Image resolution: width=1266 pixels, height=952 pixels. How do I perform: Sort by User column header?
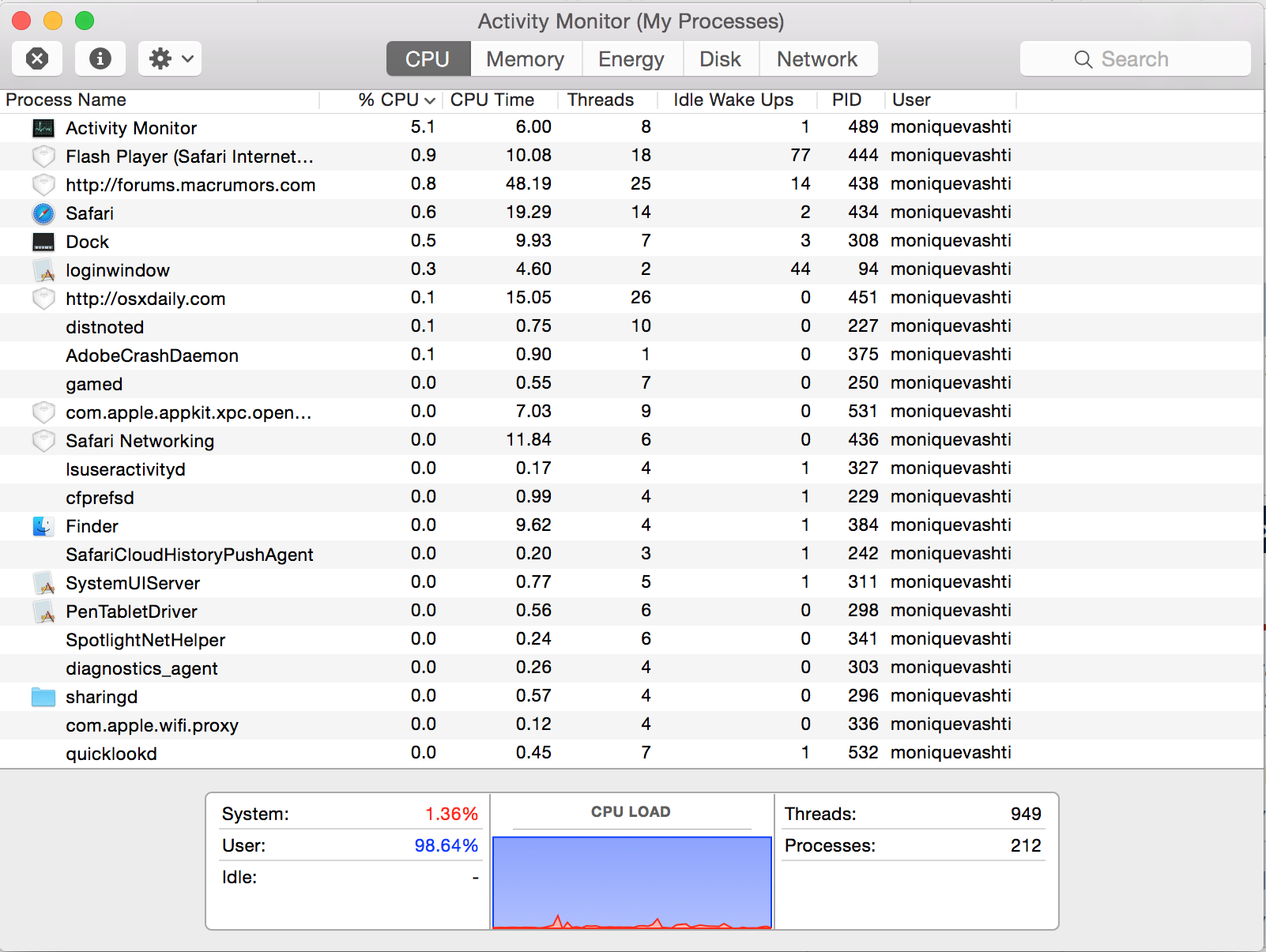pyautogui.click(x=950, y=100)
